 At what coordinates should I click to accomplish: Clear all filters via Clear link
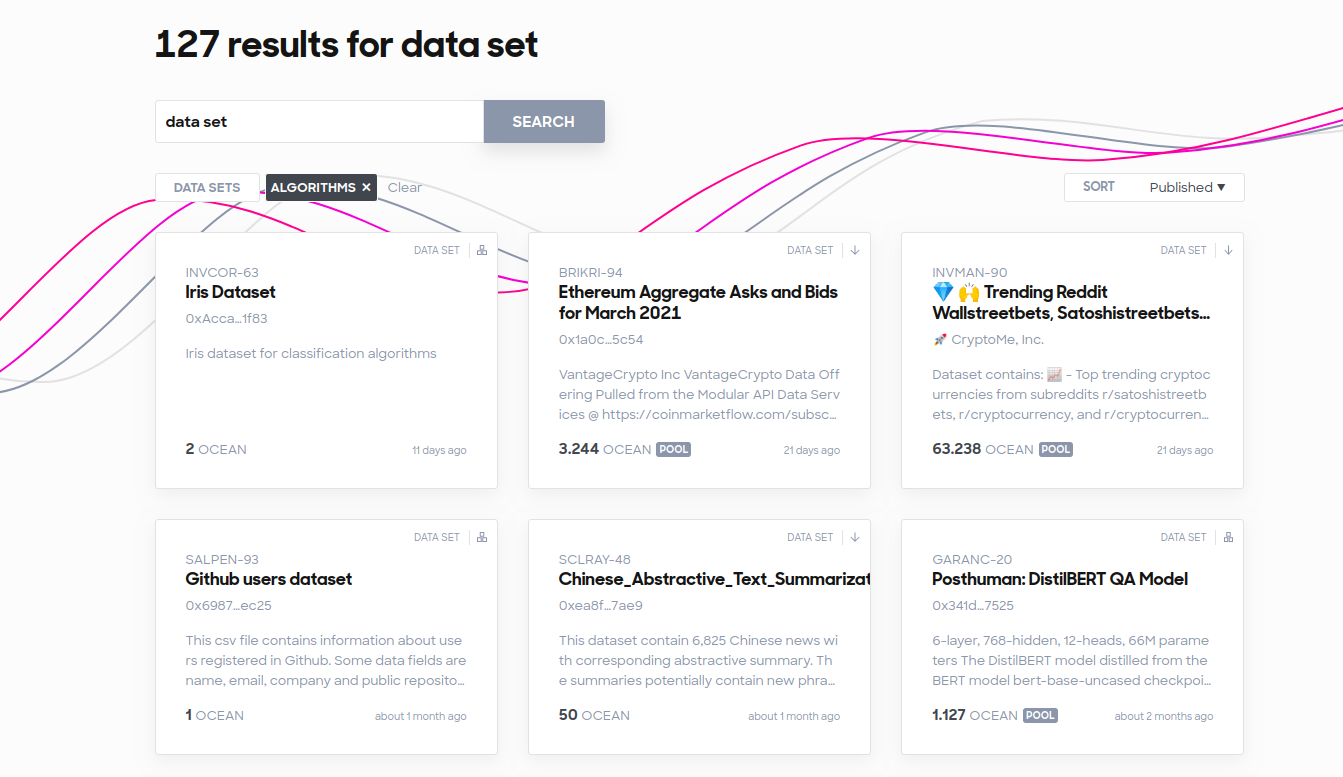(404, 187)
